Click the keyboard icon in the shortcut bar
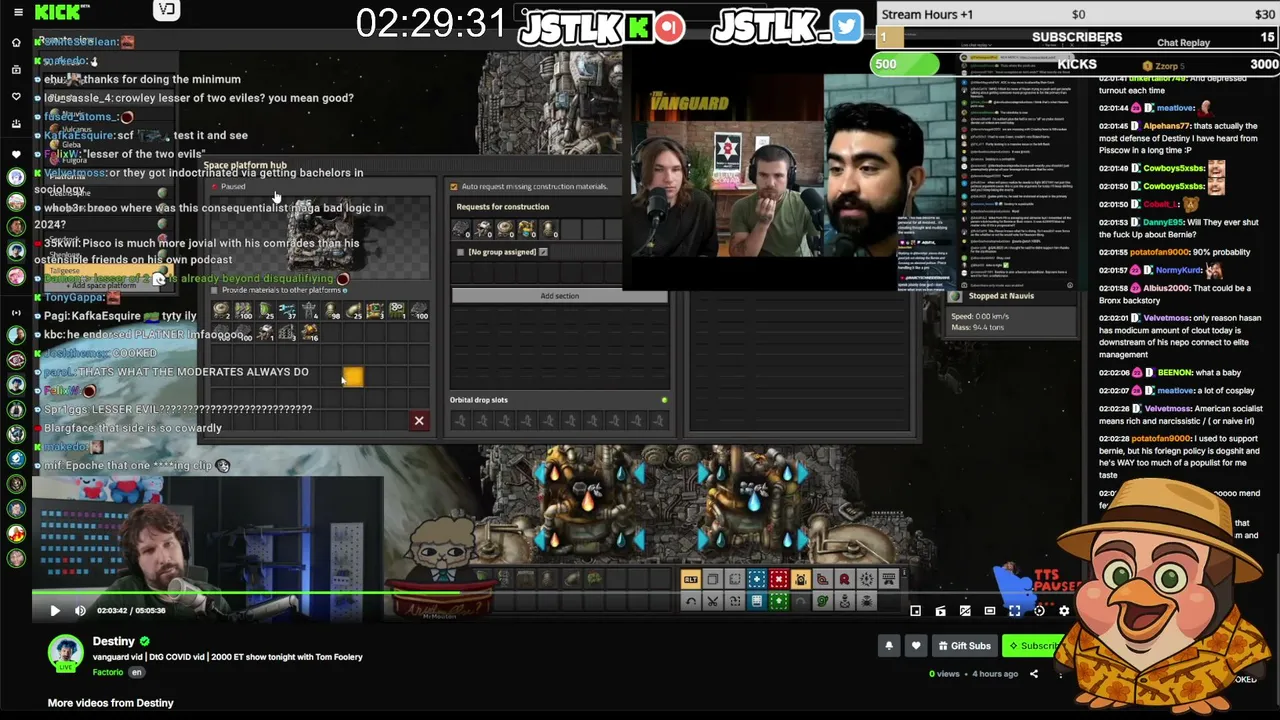Viewport: 1280px width, 720px height. tap(889, 580)
